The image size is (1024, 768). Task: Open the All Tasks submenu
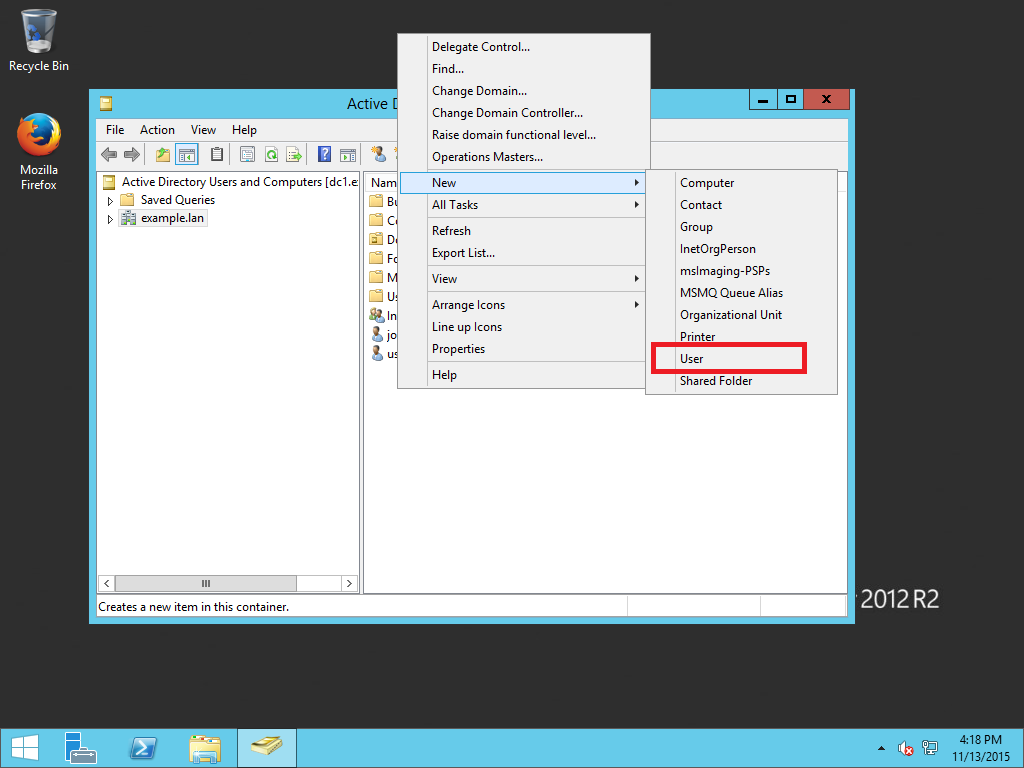tap(522, 205)
